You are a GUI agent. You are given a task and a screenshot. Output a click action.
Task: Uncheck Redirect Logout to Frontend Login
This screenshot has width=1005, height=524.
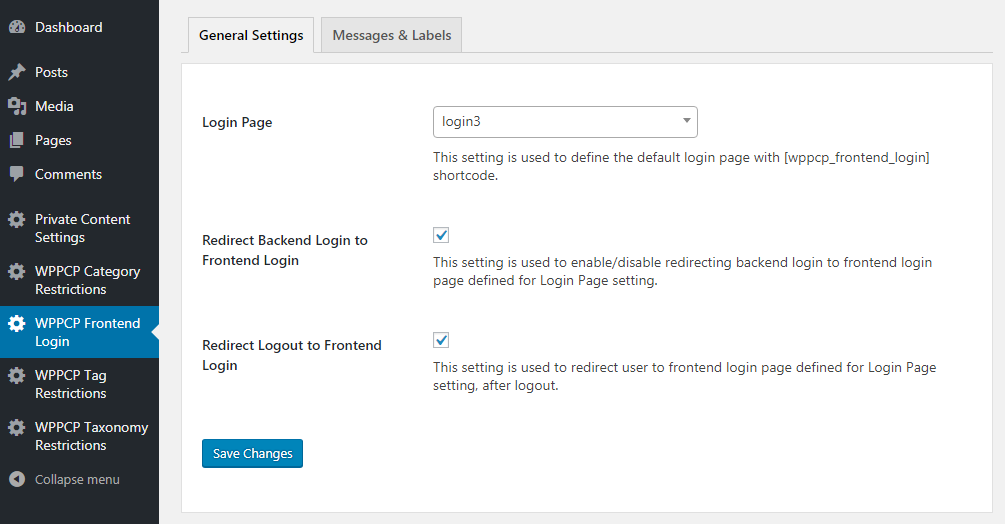[x=441, y=340]
